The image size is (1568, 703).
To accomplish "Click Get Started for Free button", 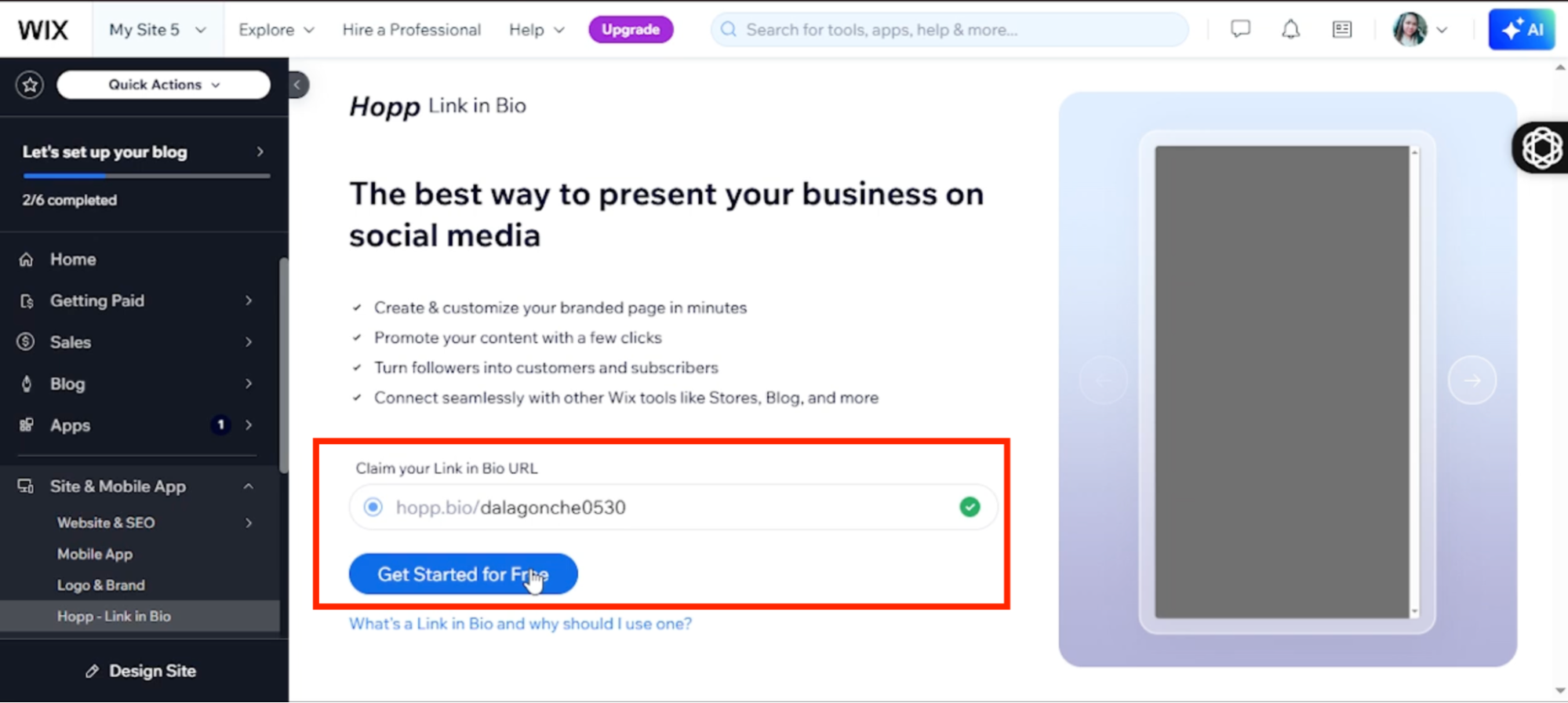I will (x=463, y=574).
